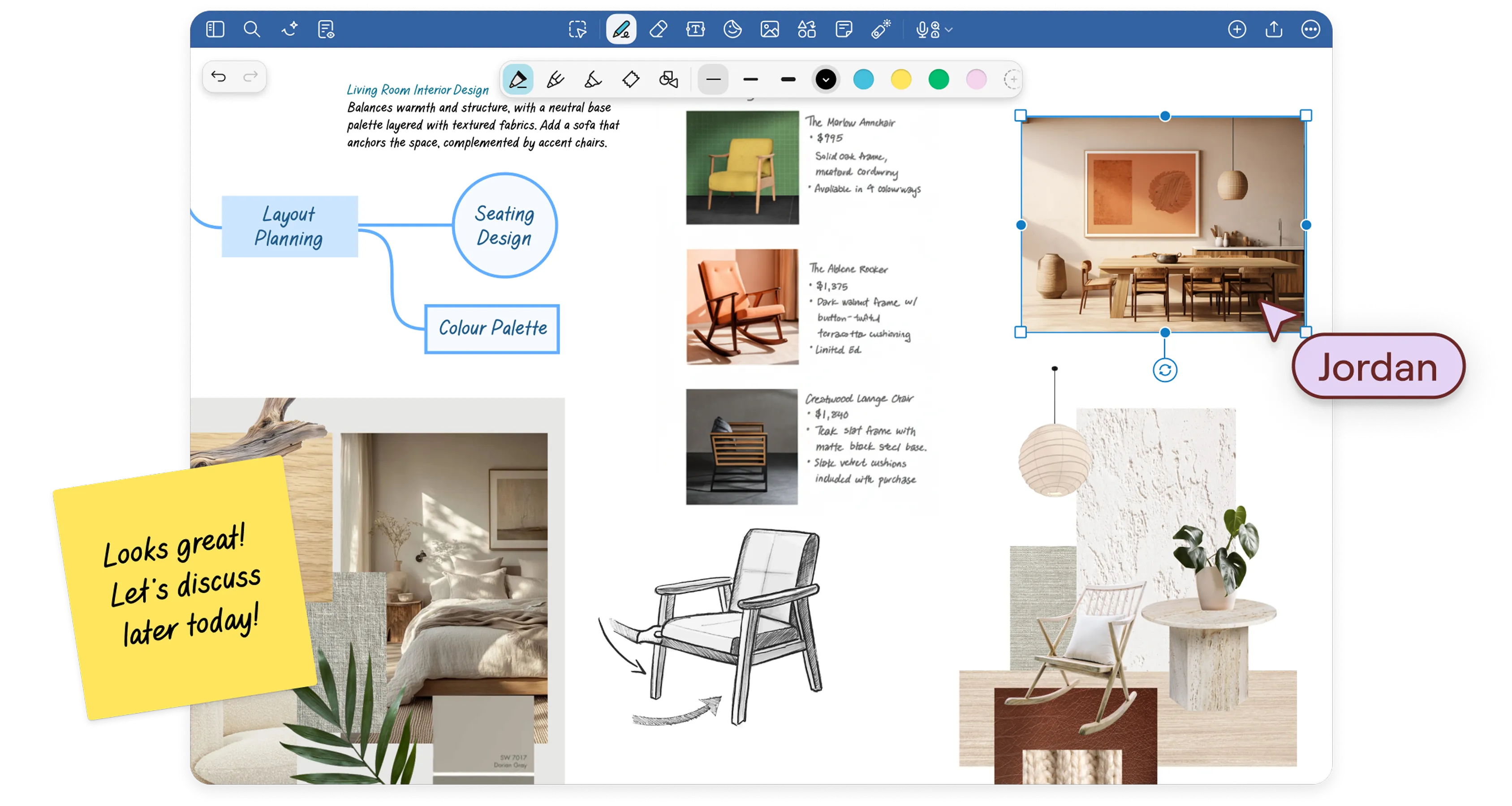The height and width of the screenshot is (806, 1512).
Task: Choose the green colour swatch
Action: pos(939,79)
